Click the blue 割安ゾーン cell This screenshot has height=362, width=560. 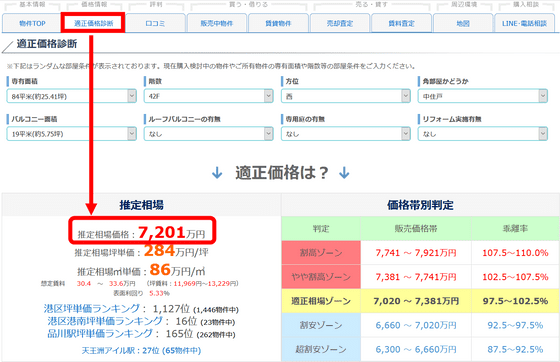[321, 325]
